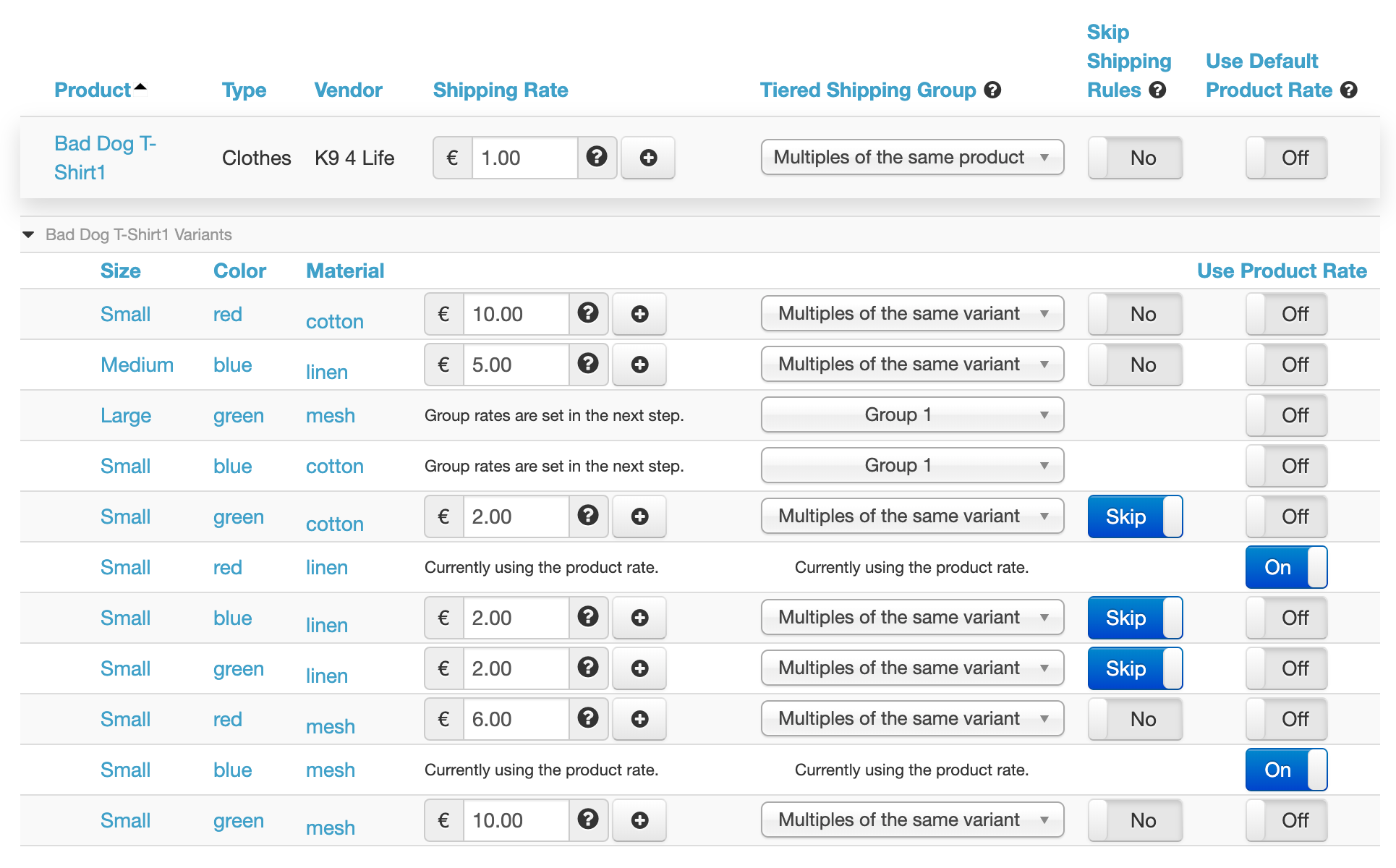Sort by Product column header

[x=93, y=90]
